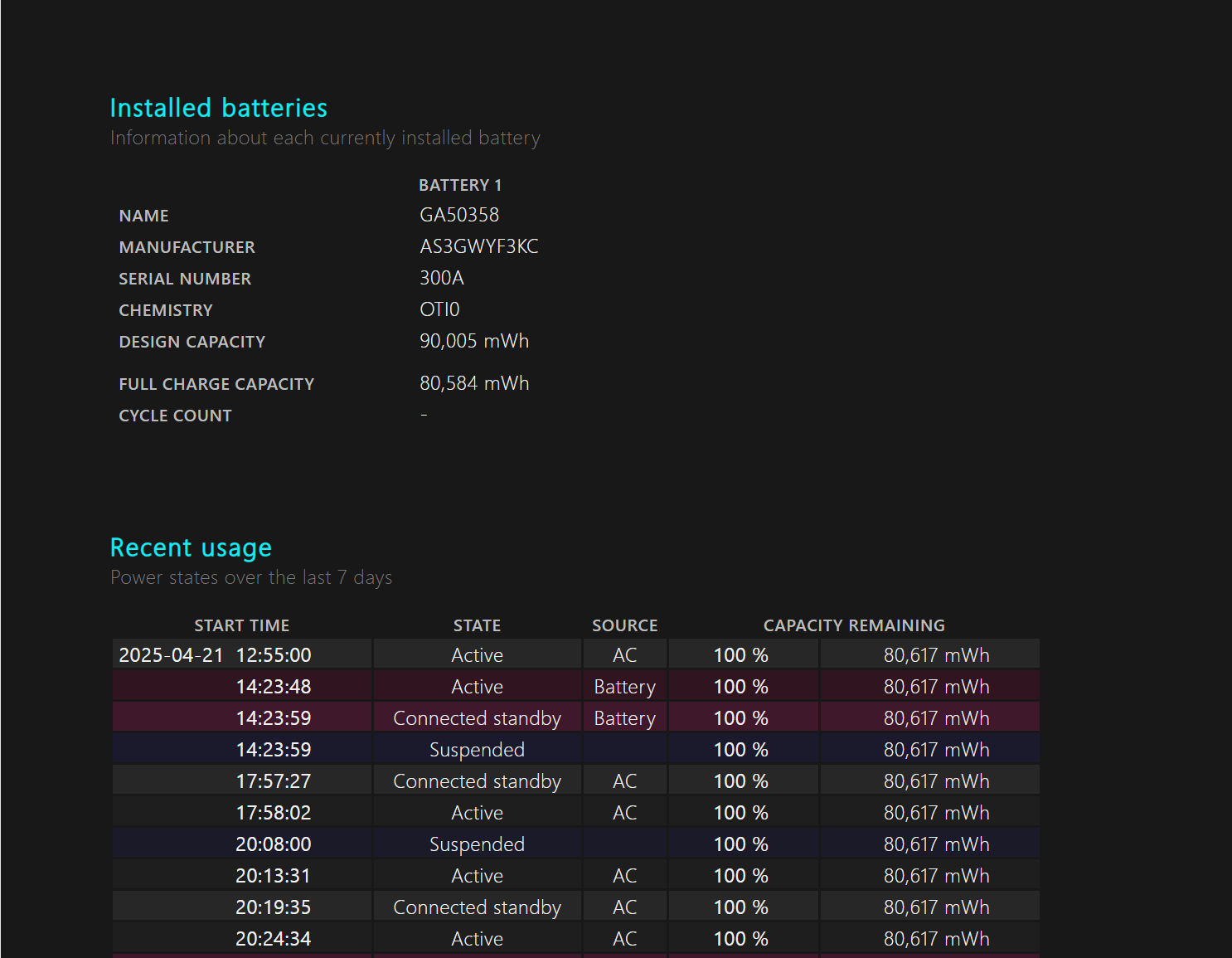Select the start time 20:08:00

click(274, 844)
